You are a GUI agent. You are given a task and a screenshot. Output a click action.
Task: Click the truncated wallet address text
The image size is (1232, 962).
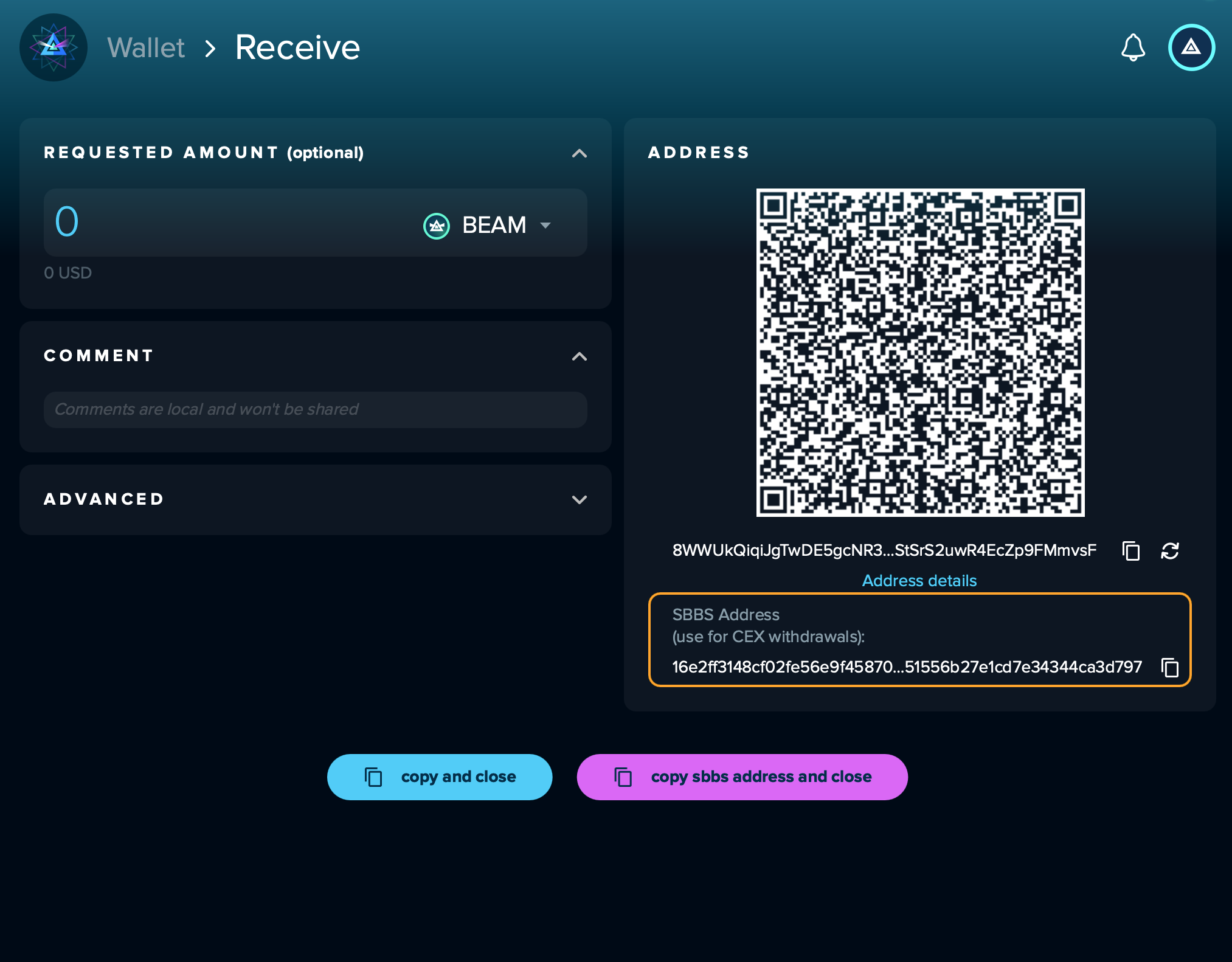pos(884,551)
